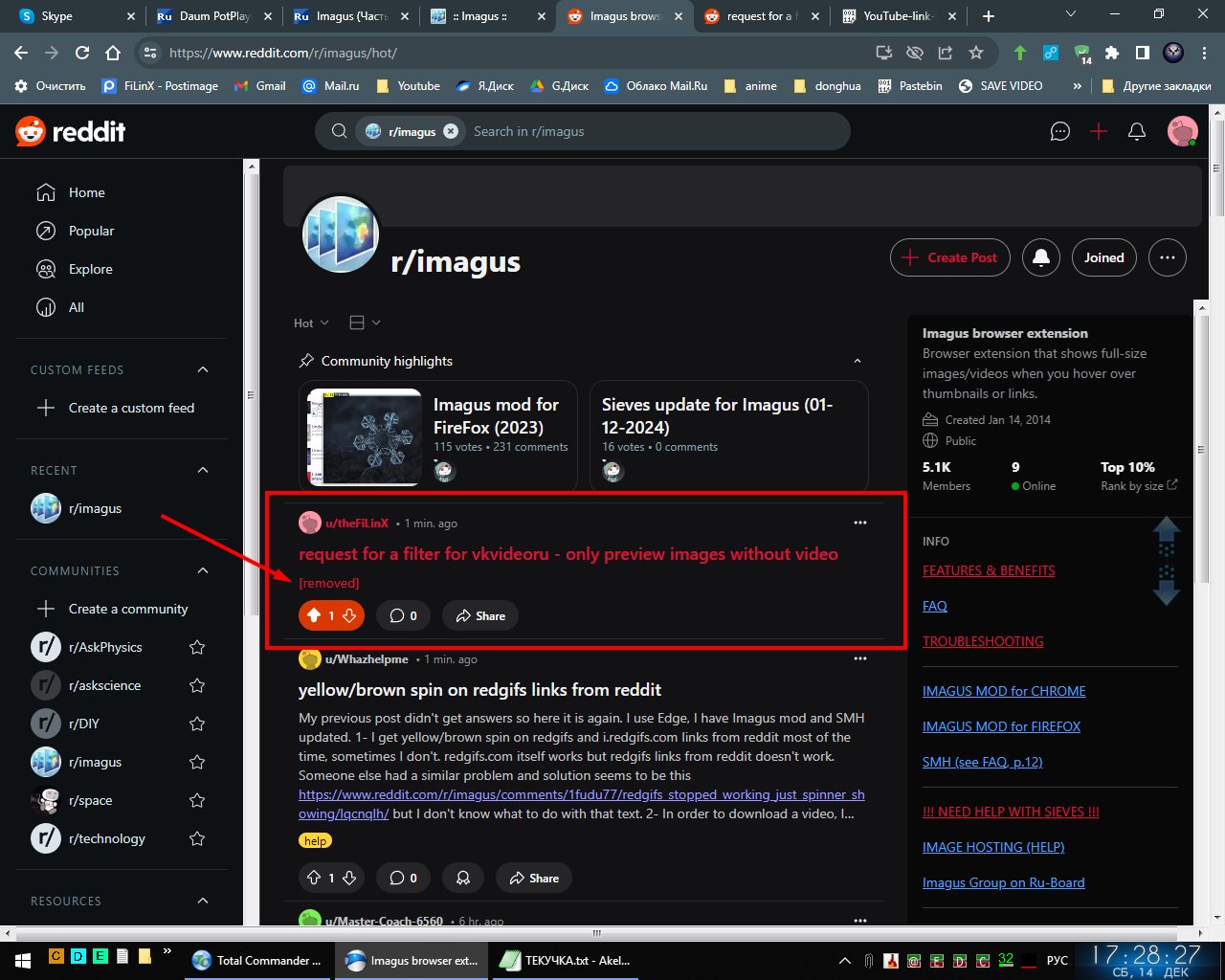Go back using the browser back arrow
Image resolution: width=1225 pixels, height=980 pixels.
[21, 53]
